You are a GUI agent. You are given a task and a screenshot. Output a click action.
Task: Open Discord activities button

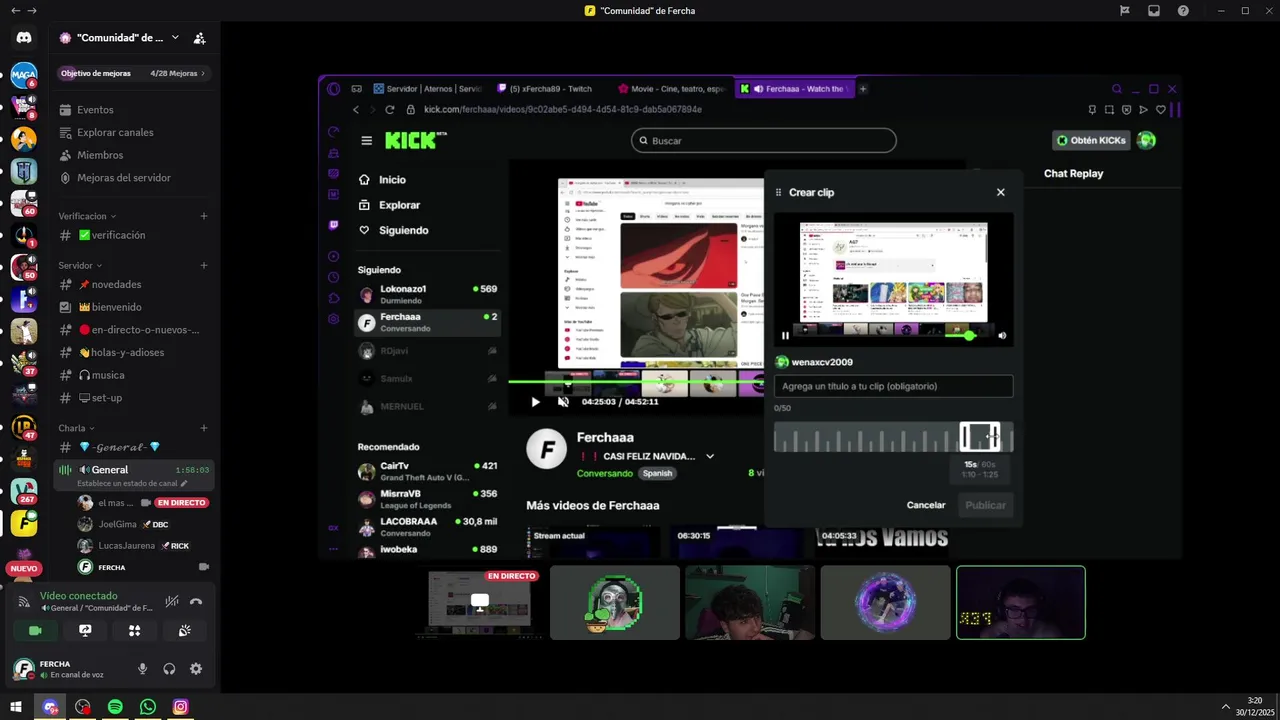[134, 630]
